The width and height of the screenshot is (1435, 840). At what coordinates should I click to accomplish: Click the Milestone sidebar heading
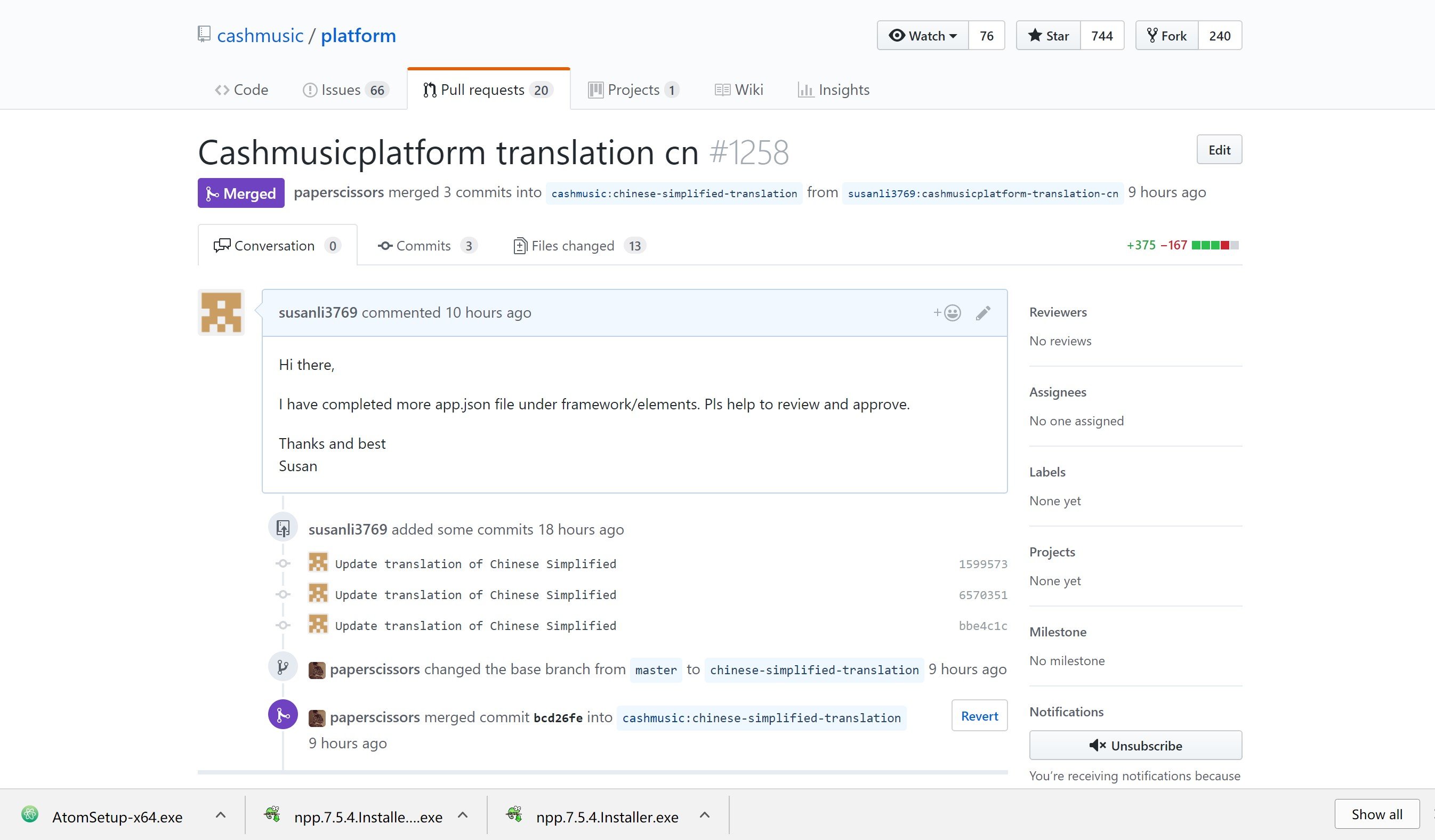pos(1058,632)
